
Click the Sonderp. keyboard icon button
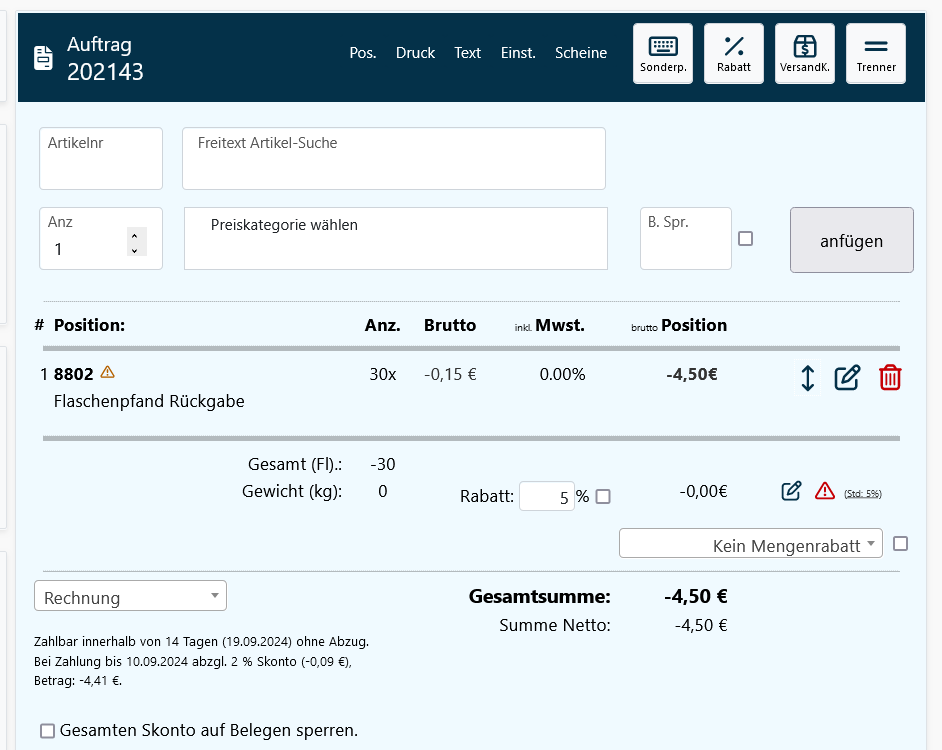[x=663, y=54]
